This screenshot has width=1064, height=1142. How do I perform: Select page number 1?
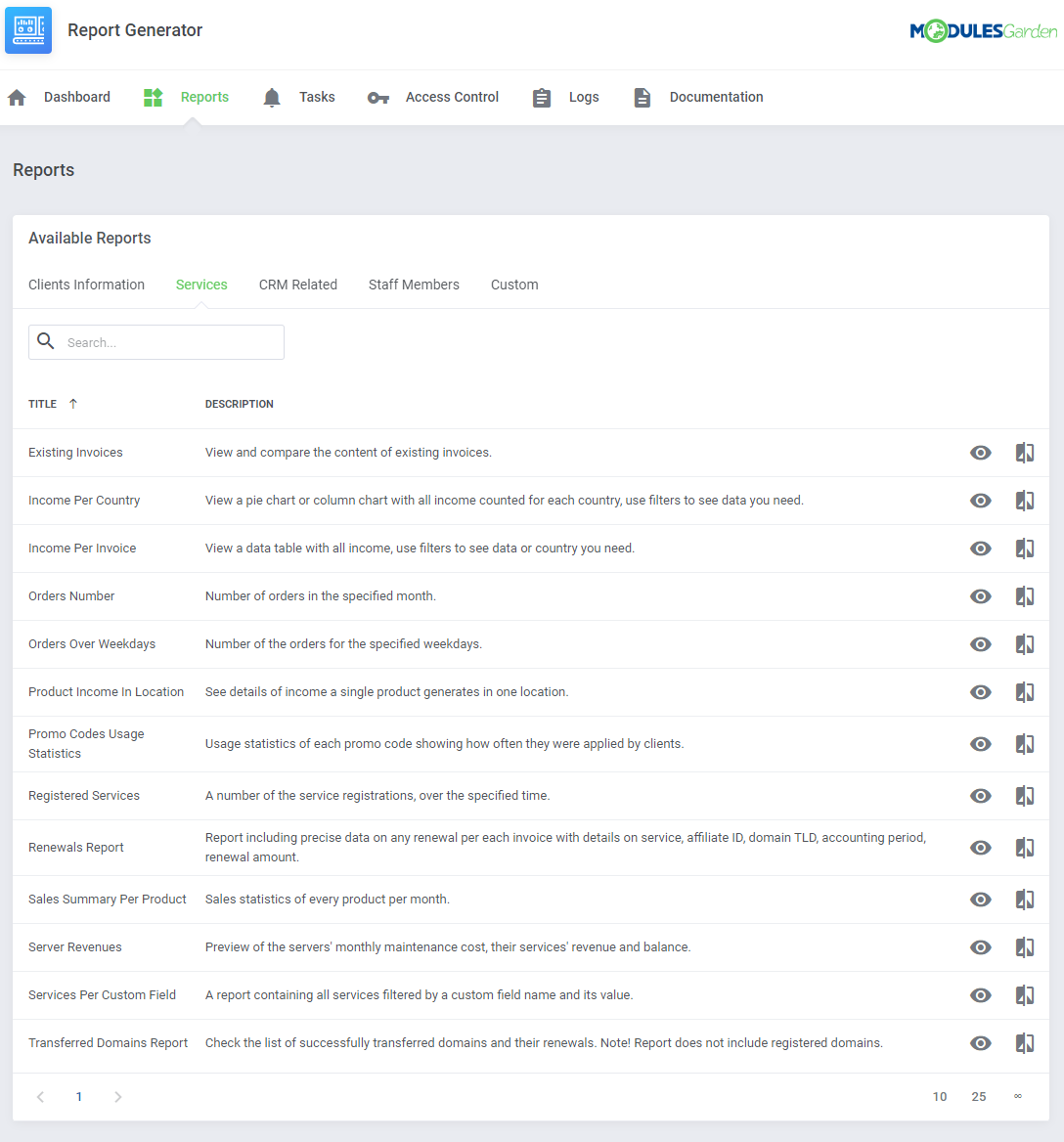pyautogui.click(x=78, y=1097)
